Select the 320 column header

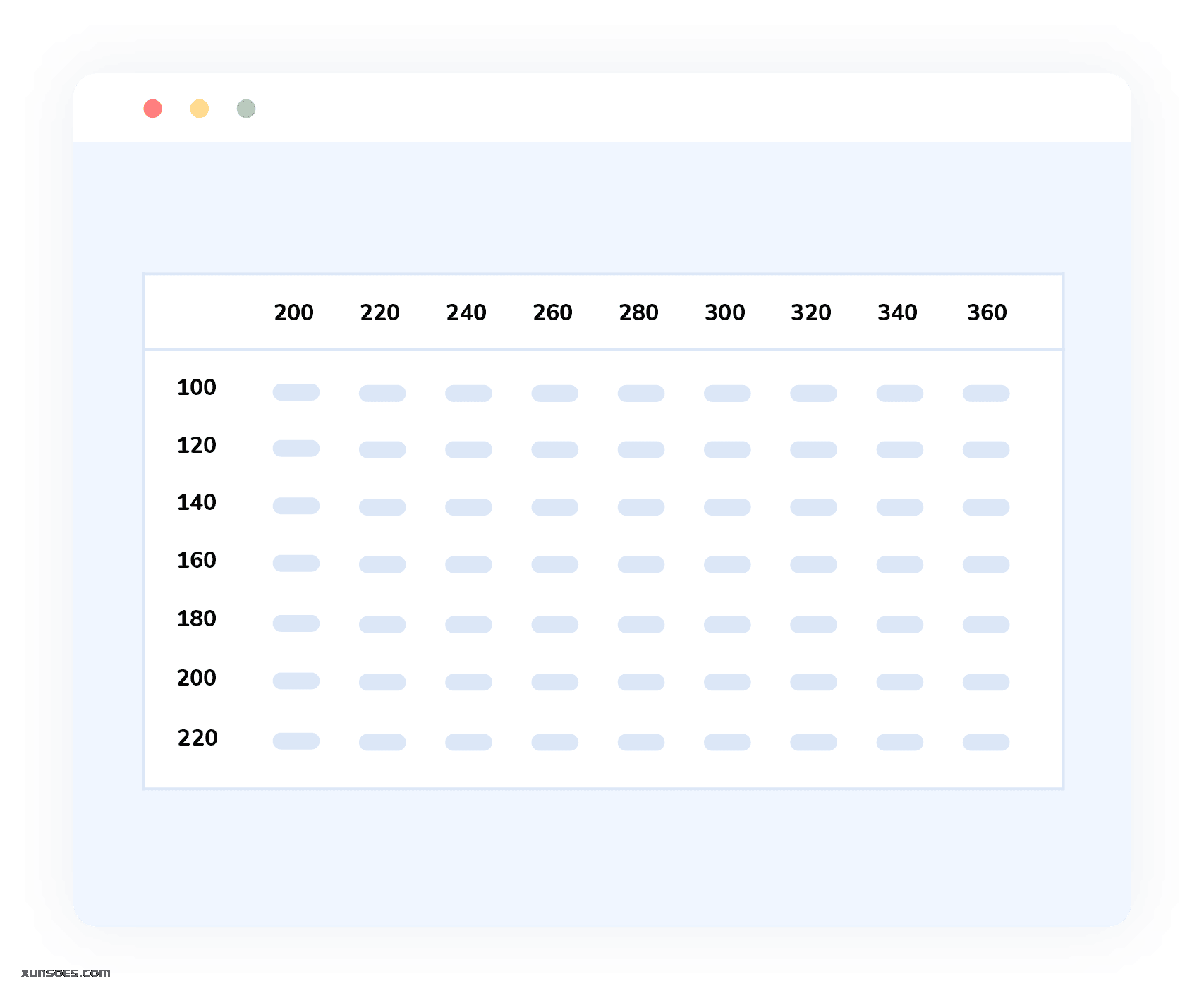point(811,312)
